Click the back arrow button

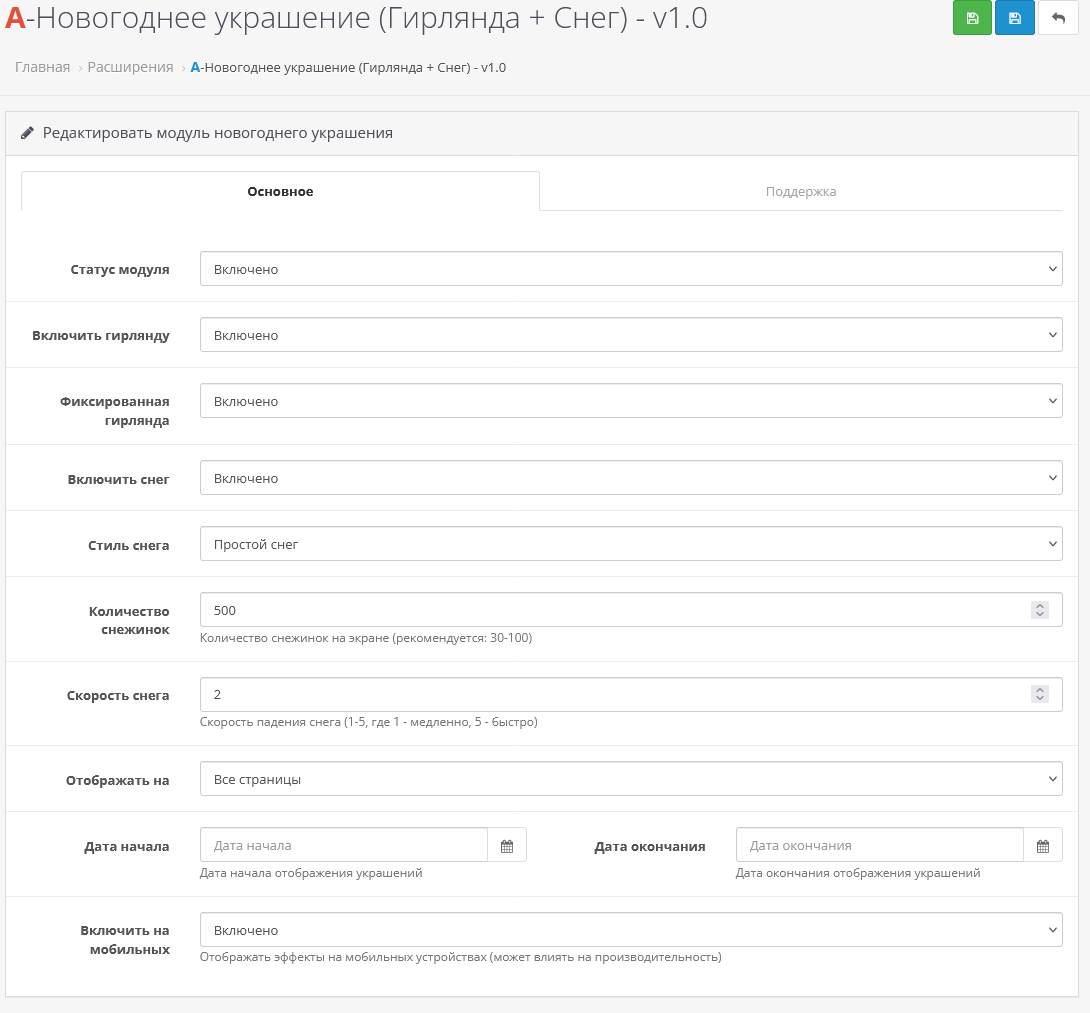point(1058,19)
